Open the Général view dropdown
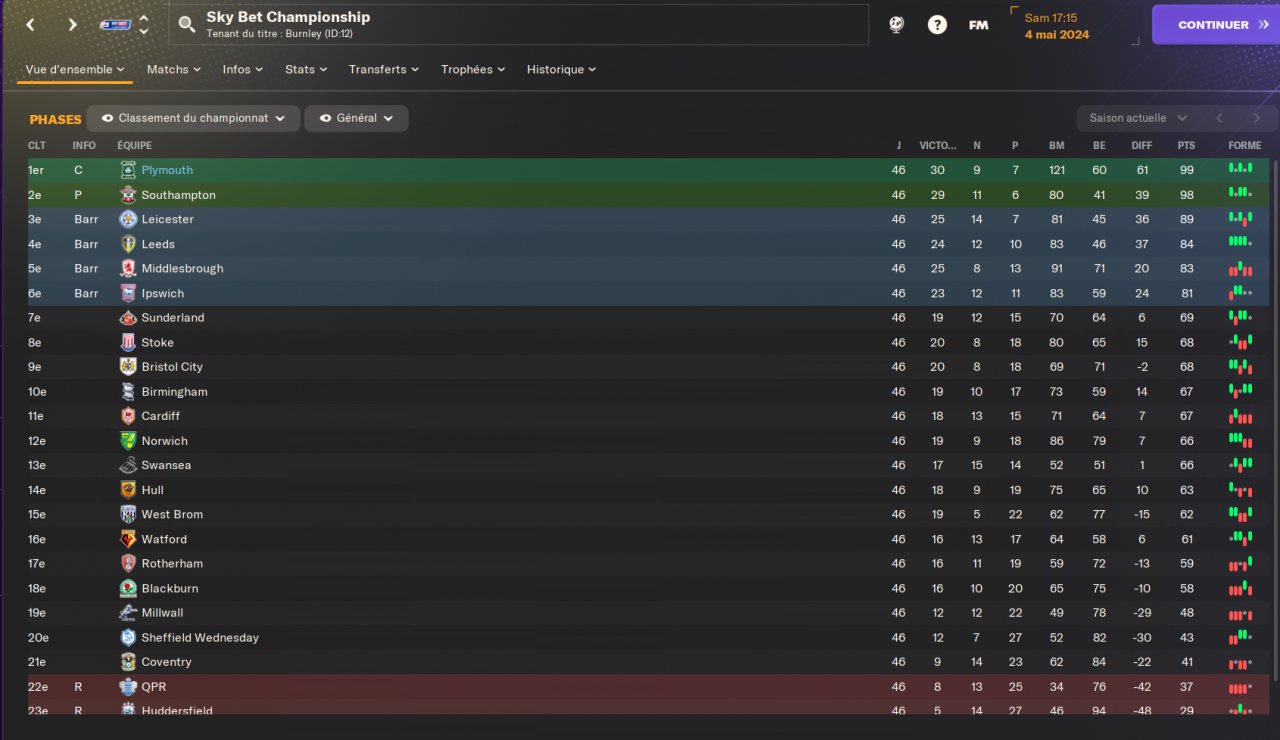This screenshot has height=740, width=1280. [x=356, y=118]
